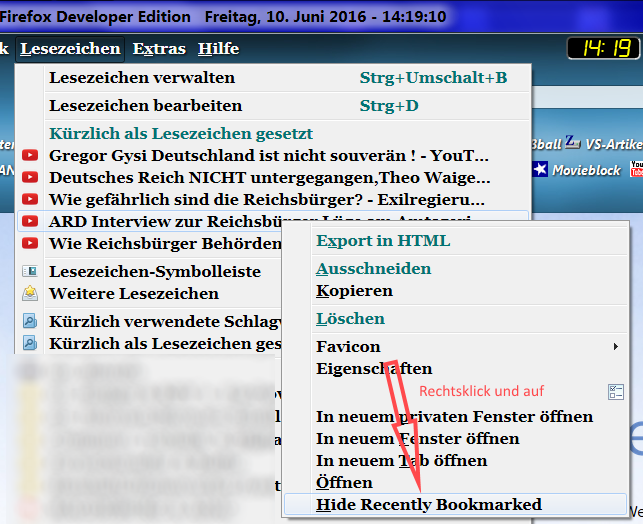Click the Z icon beside VS-Artikel
Screen dimensions: 643x524
point(572,142)
